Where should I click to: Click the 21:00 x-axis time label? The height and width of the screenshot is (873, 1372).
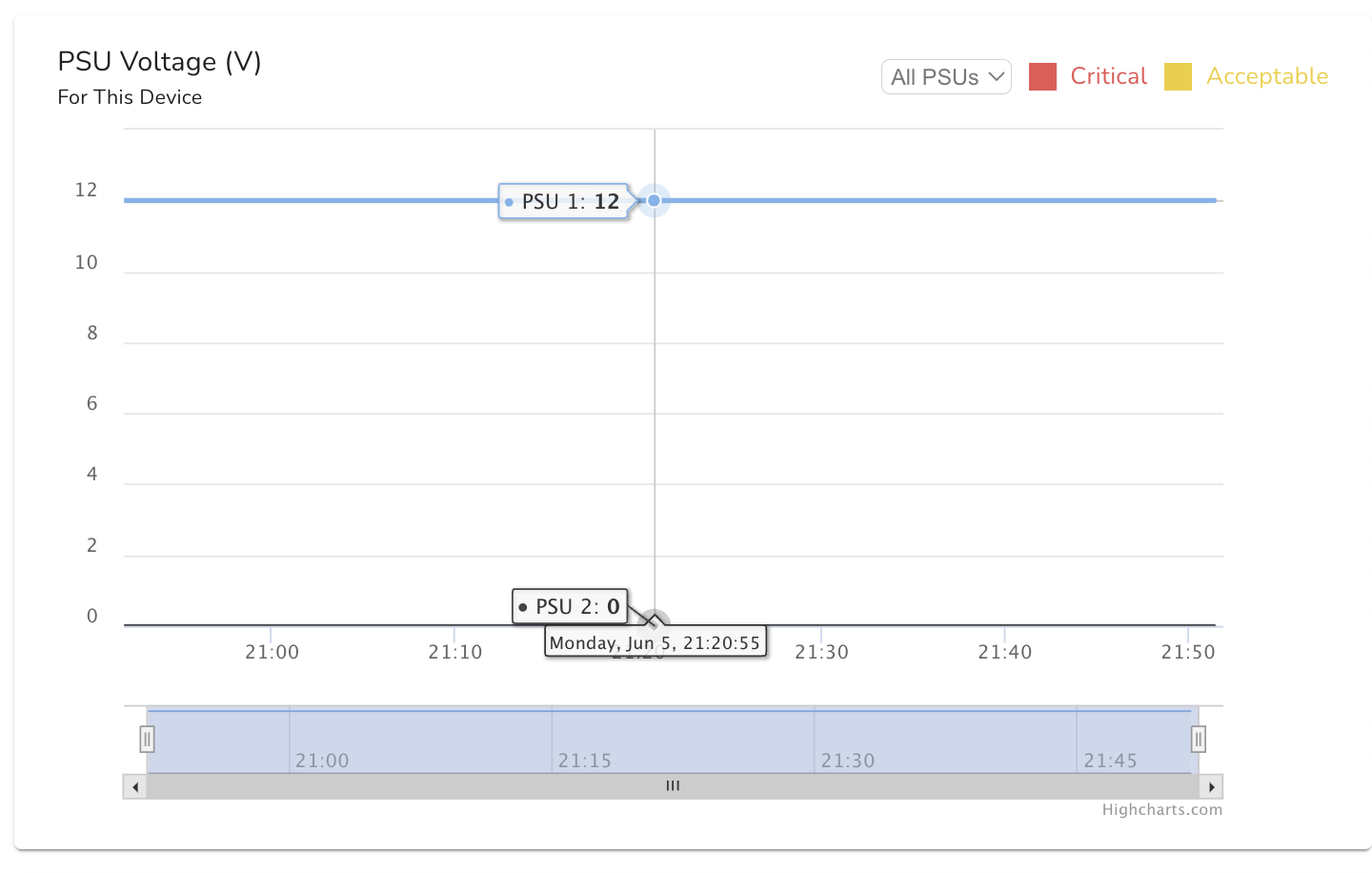click(272, 652)
